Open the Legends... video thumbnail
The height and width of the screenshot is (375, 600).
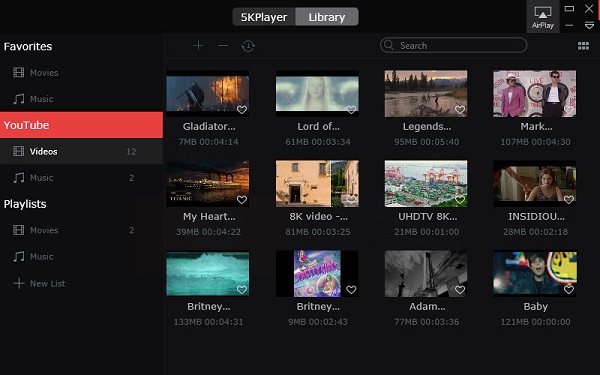[426, 93]
